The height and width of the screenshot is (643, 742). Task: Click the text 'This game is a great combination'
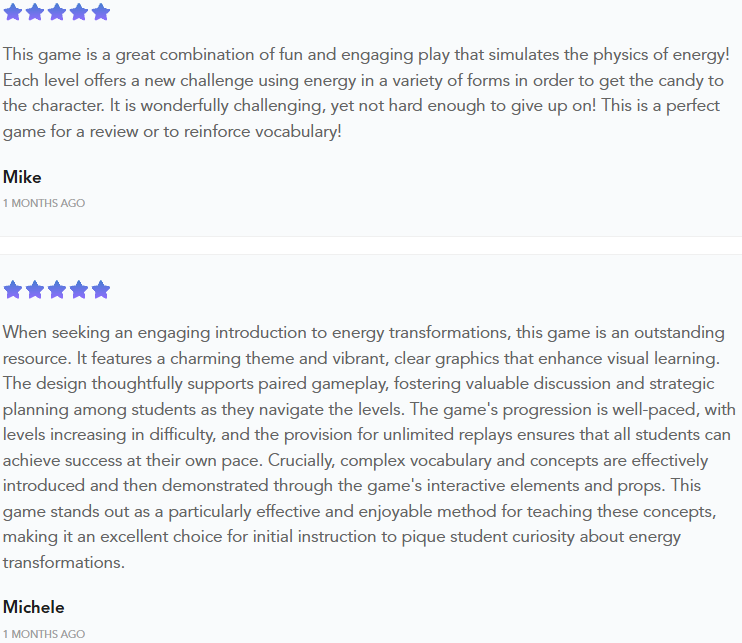click(x=129, y=55)
